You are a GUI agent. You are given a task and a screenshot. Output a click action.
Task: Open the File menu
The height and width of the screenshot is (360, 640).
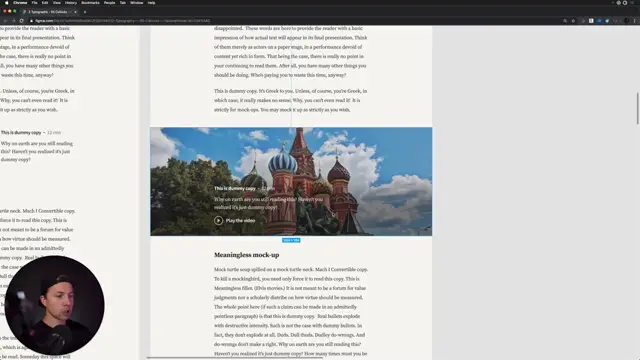(x=34, y=2)
